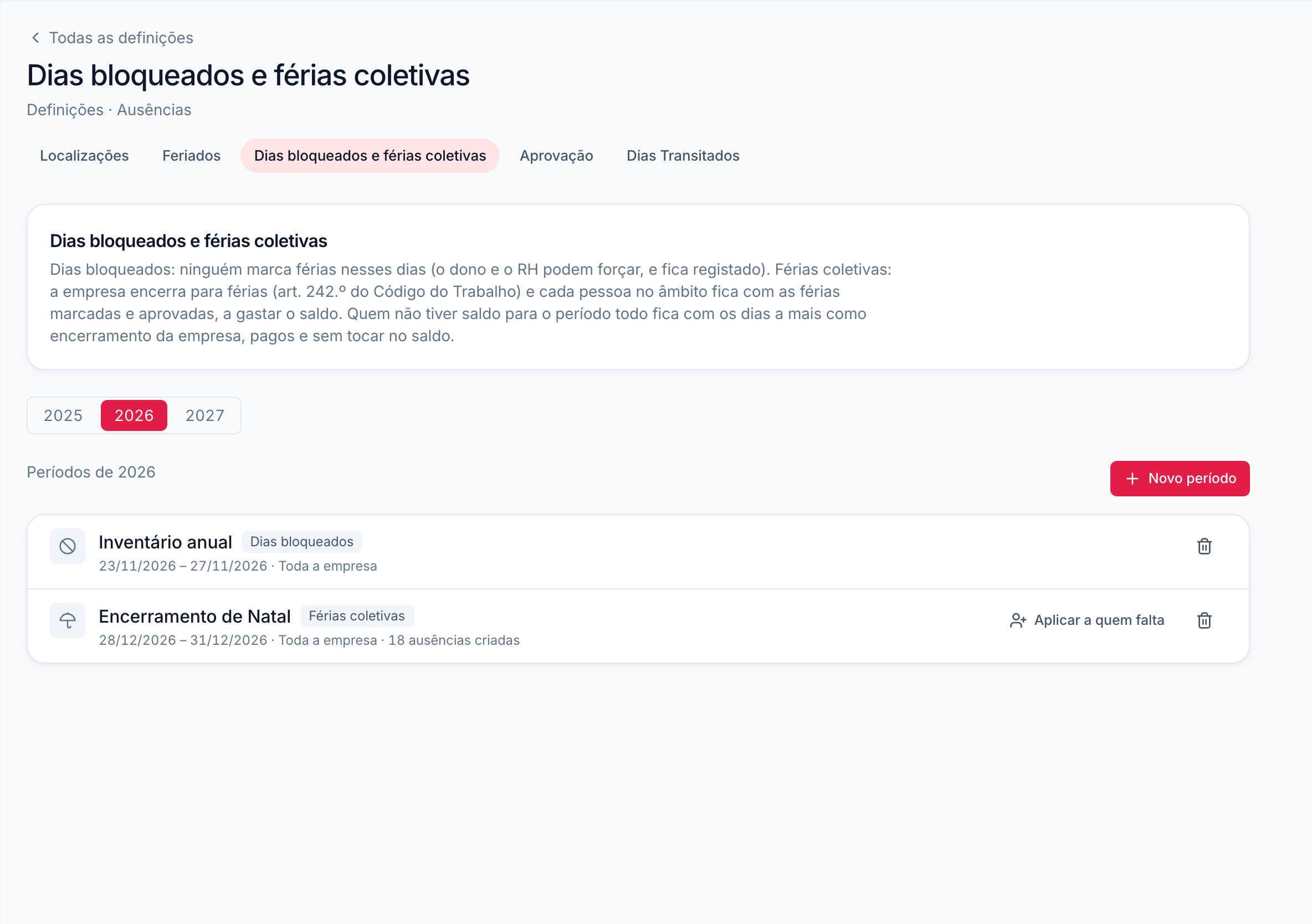The width and height of the screenshot is (1312, 924).
Task: Open the Localizações tab
Action: pyautogui.click(x=85, y=156)
